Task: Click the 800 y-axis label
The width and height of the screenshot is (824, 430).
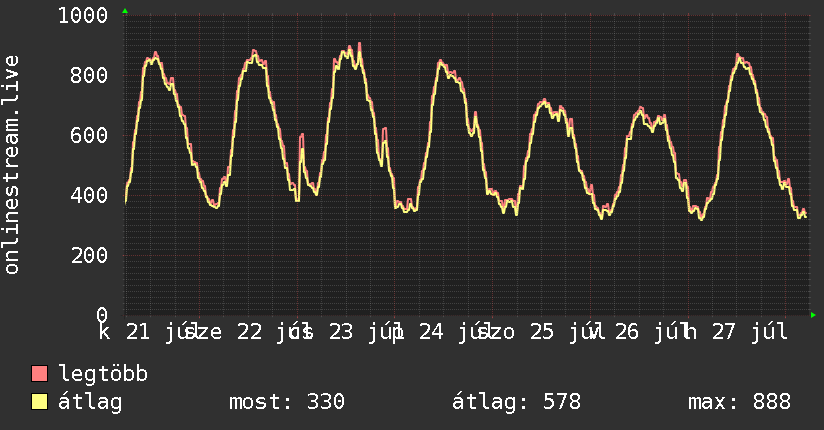Action: 89,75
